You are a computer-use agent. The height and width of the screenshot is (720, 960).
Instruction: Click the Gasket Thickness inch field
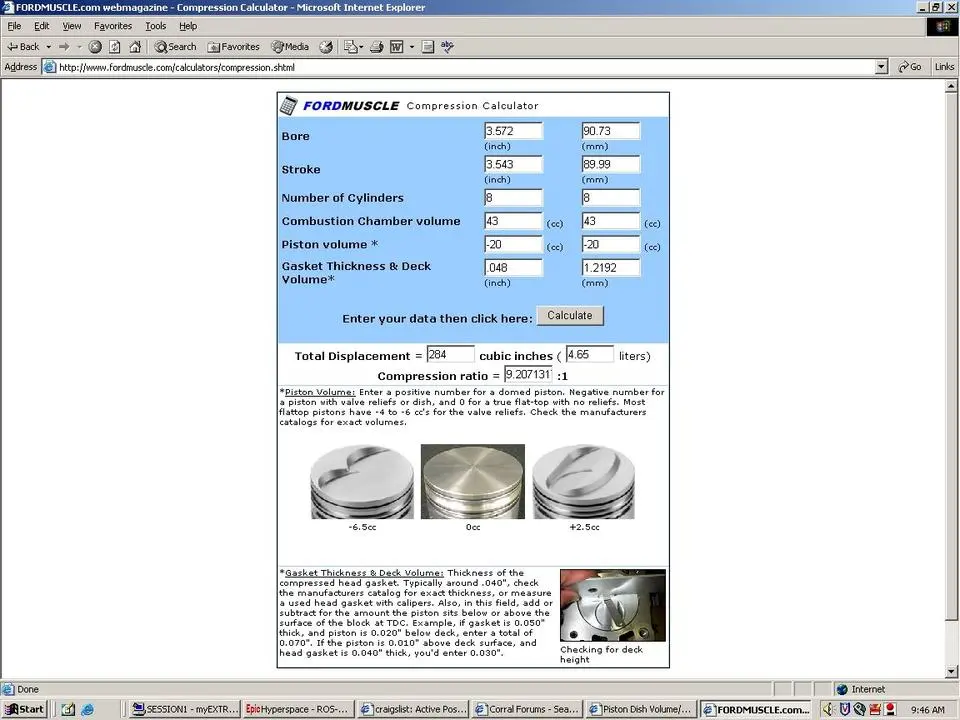513,268
